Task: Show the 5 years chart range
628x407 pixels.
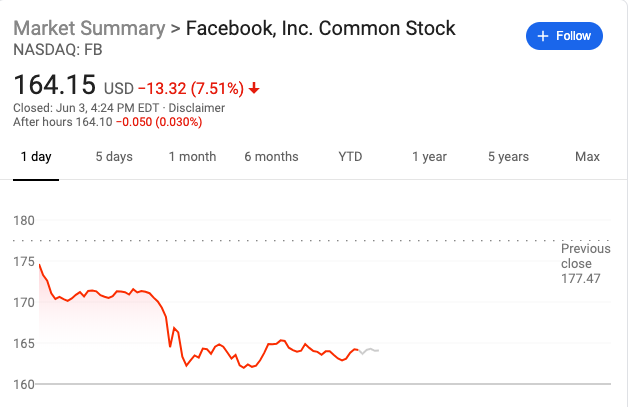Action: pyautogui.click(x=508, y=157)
